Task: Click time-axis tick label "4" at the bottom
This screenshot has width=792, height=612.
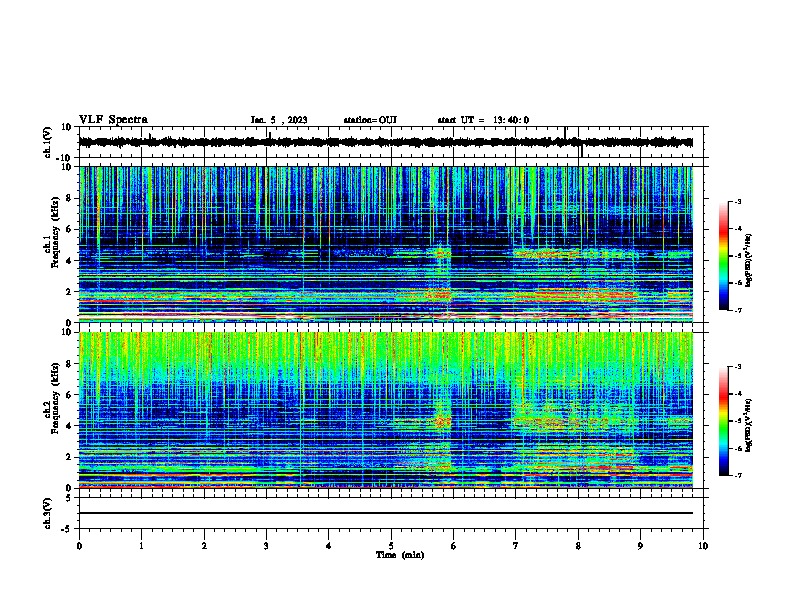Action: tap(329, 546)
